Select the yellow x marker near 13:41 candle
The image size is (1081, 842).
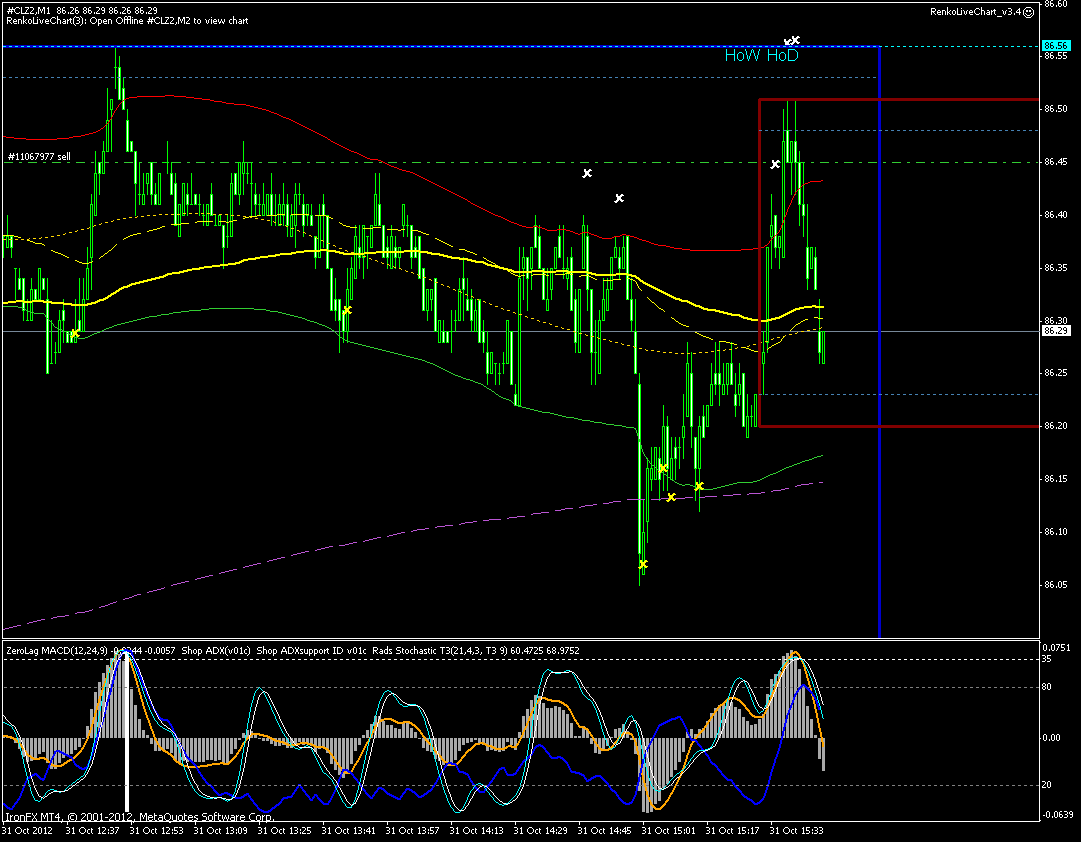[x=347, y=310]
